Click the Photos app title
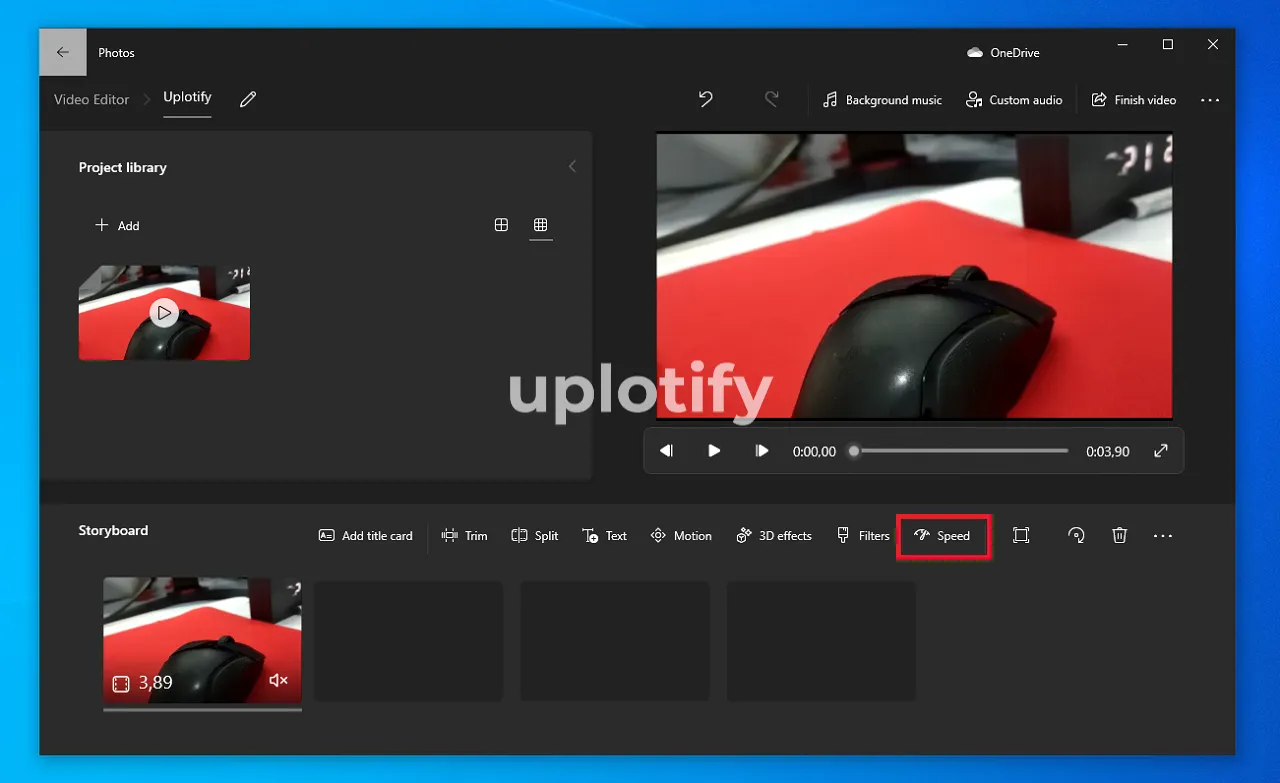The image size is (1280, 783). coord(116,53)
